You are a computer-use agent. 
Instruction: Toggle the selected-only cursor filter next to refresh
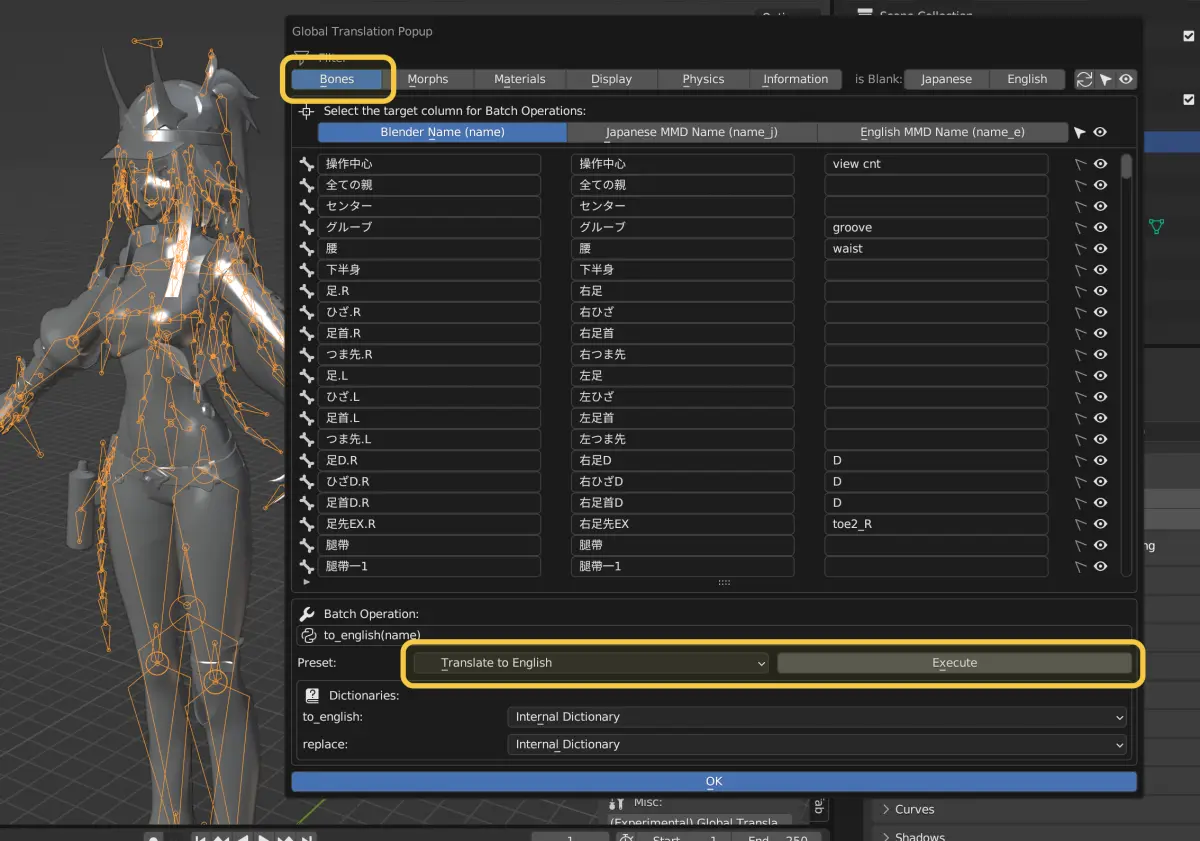pos(1105,79)
